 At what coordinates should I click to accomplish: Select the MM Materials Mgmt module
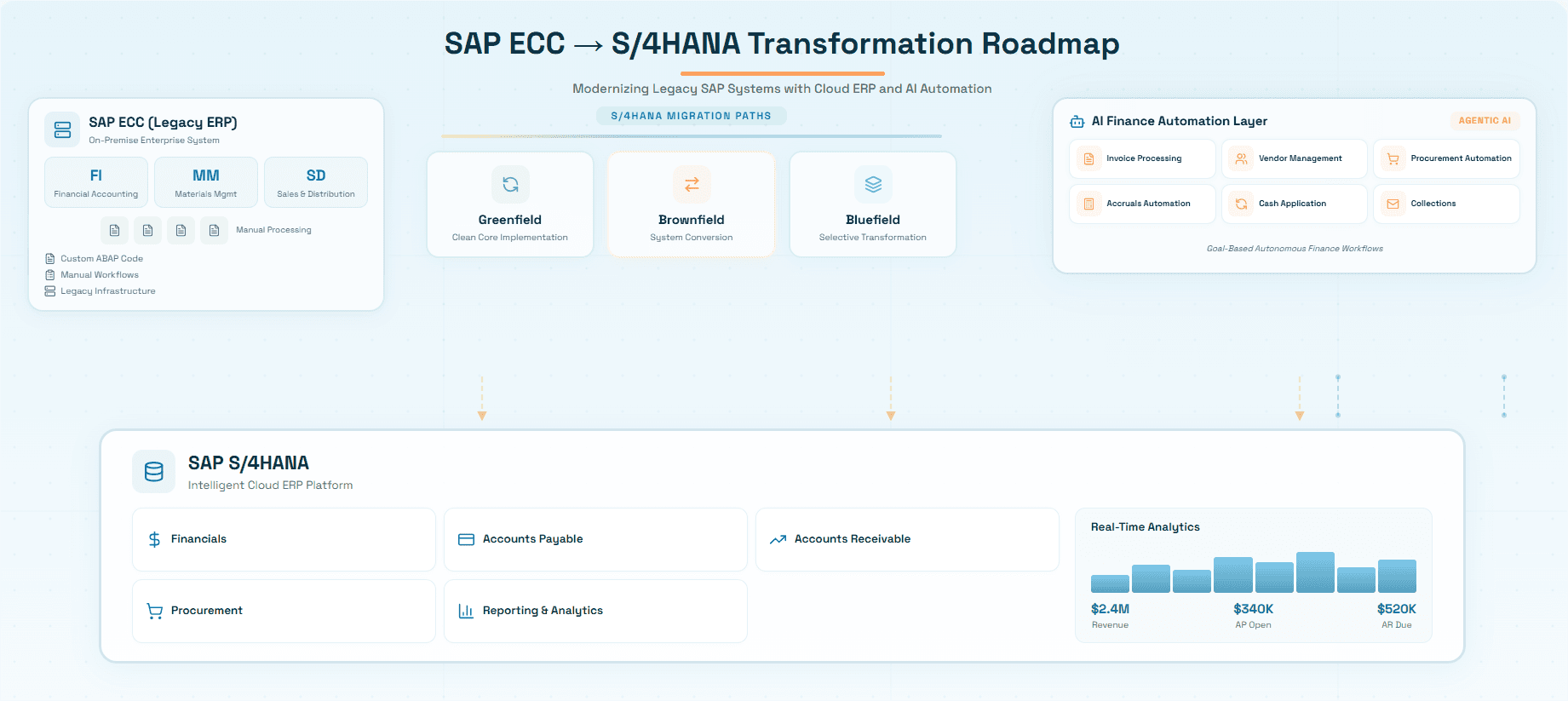pyautogui.click(x=206, y=182)
